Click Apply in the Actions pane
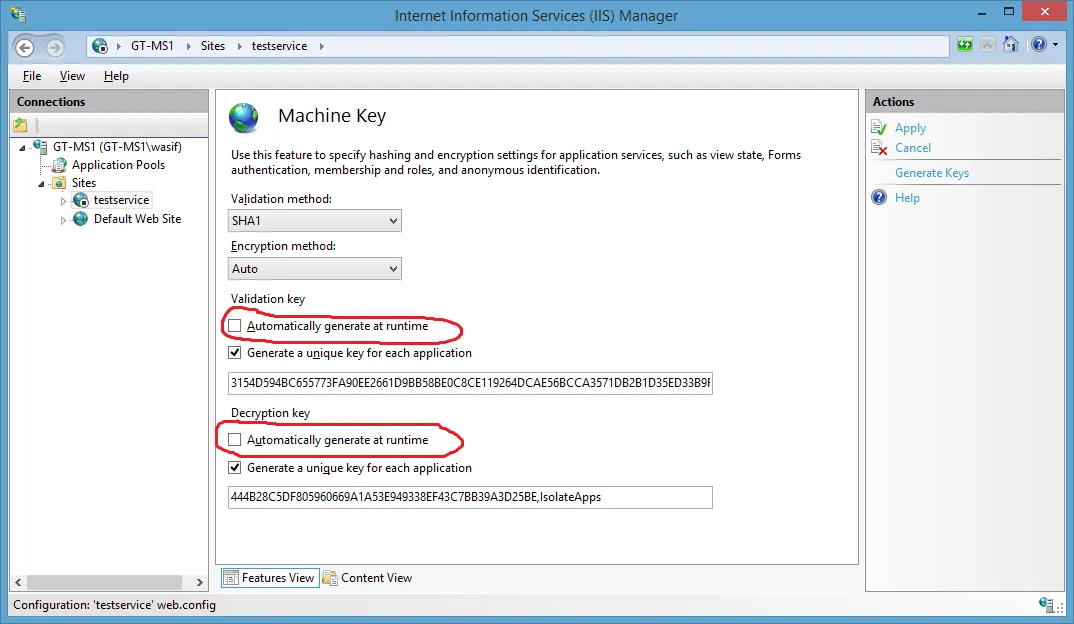 click(x=910, y=128)
